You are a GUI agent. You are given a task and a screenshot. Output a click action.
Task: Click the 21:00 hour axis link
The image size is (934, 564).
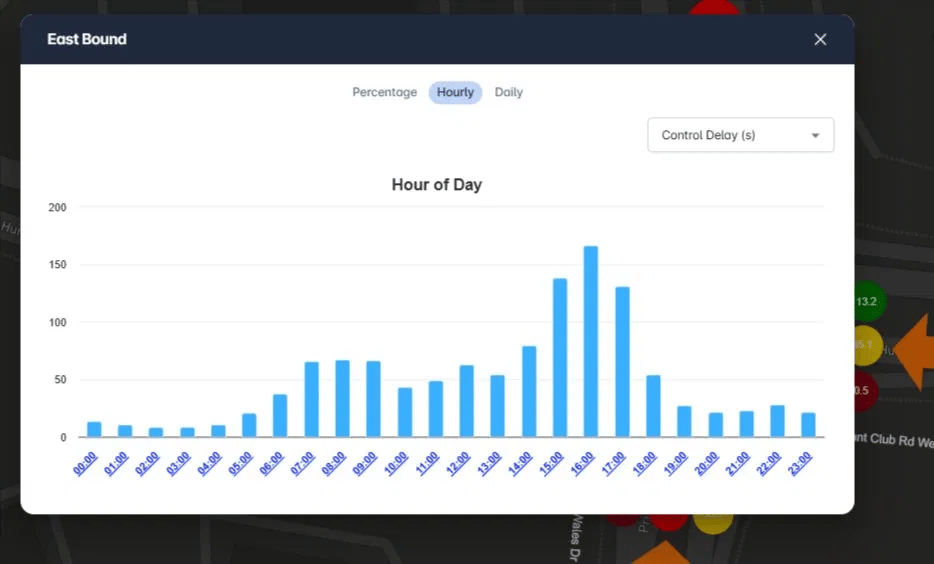(x=737, y=463)
